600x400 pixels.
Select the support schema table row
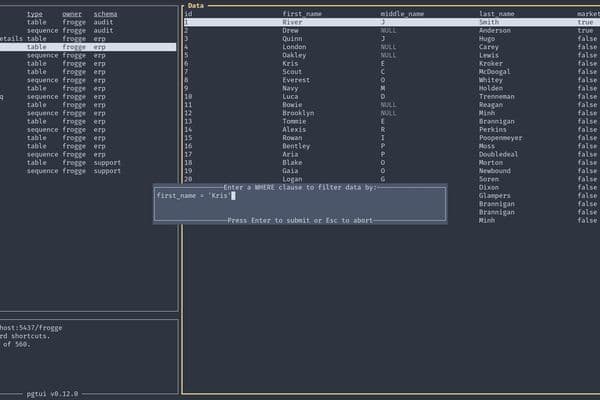(x=88, y=163)
